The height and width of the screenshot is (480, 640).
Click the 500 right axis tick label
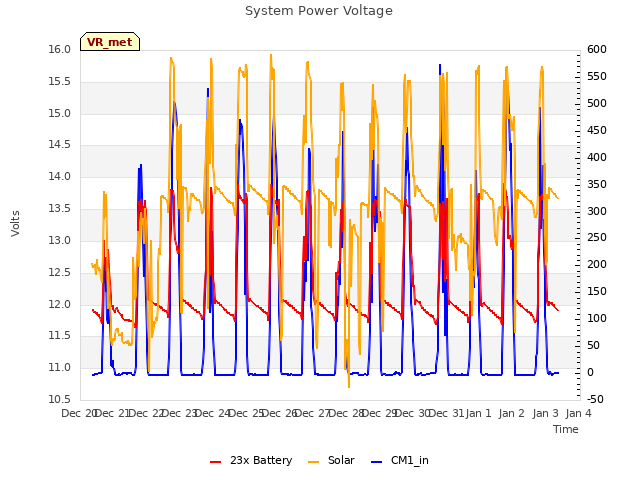pyautogui.click(x=597, y=104)
